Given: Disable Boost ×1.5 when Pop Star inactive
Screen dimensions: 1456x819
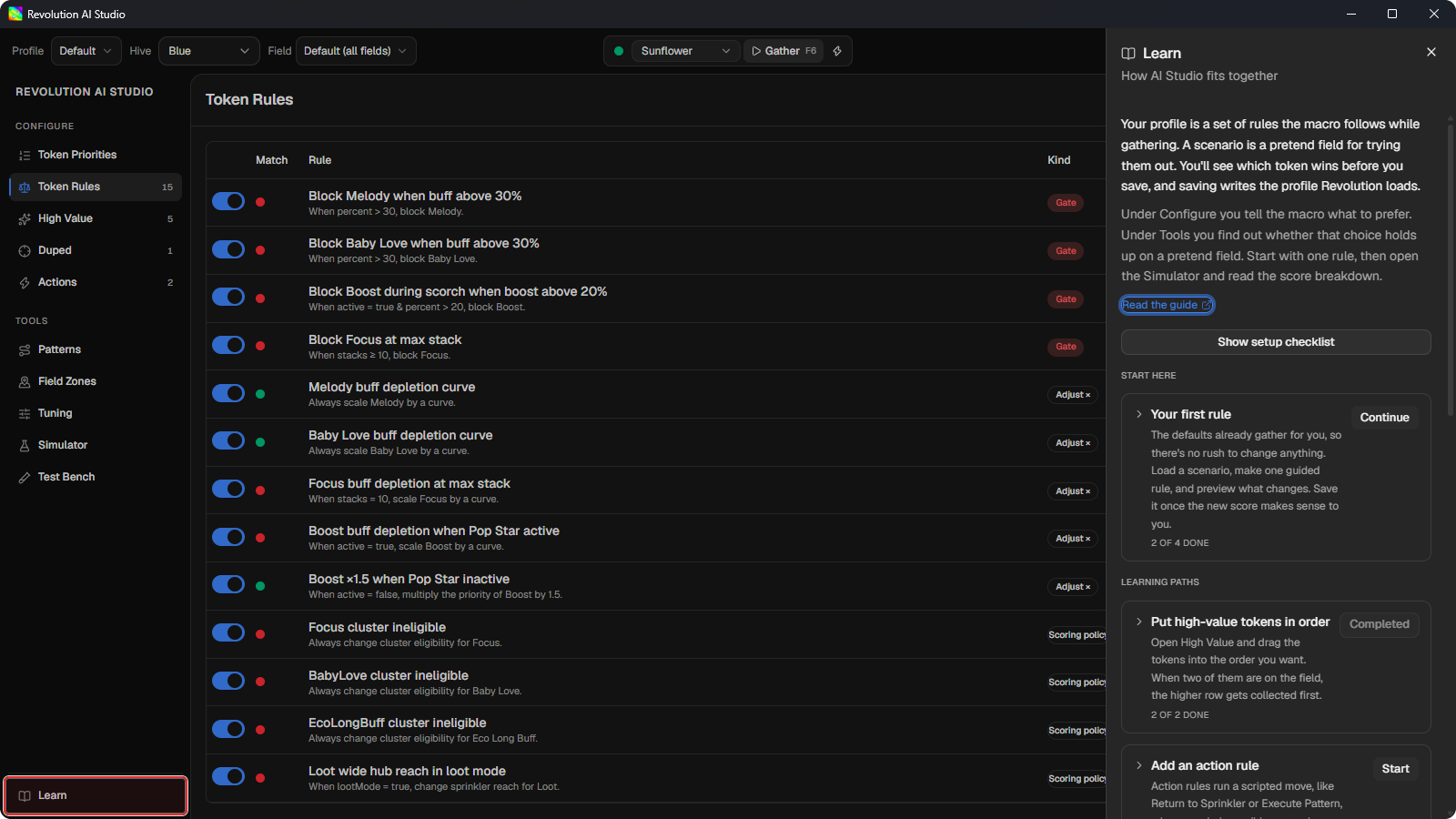Looking at the screenshot, I should (x=228, y=584).
